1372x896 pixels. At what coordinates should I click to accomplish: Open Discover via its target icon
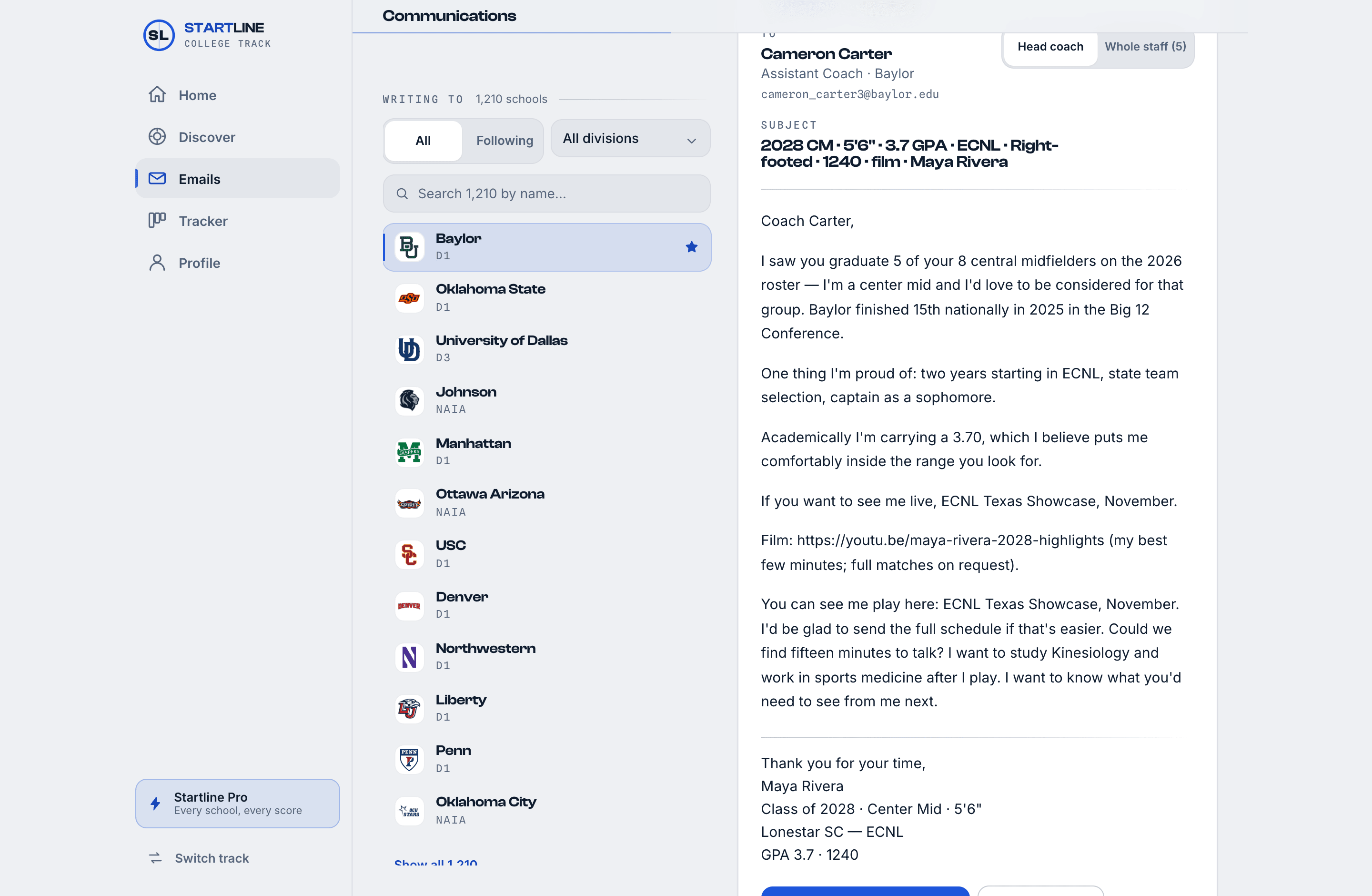coord(157,137)
